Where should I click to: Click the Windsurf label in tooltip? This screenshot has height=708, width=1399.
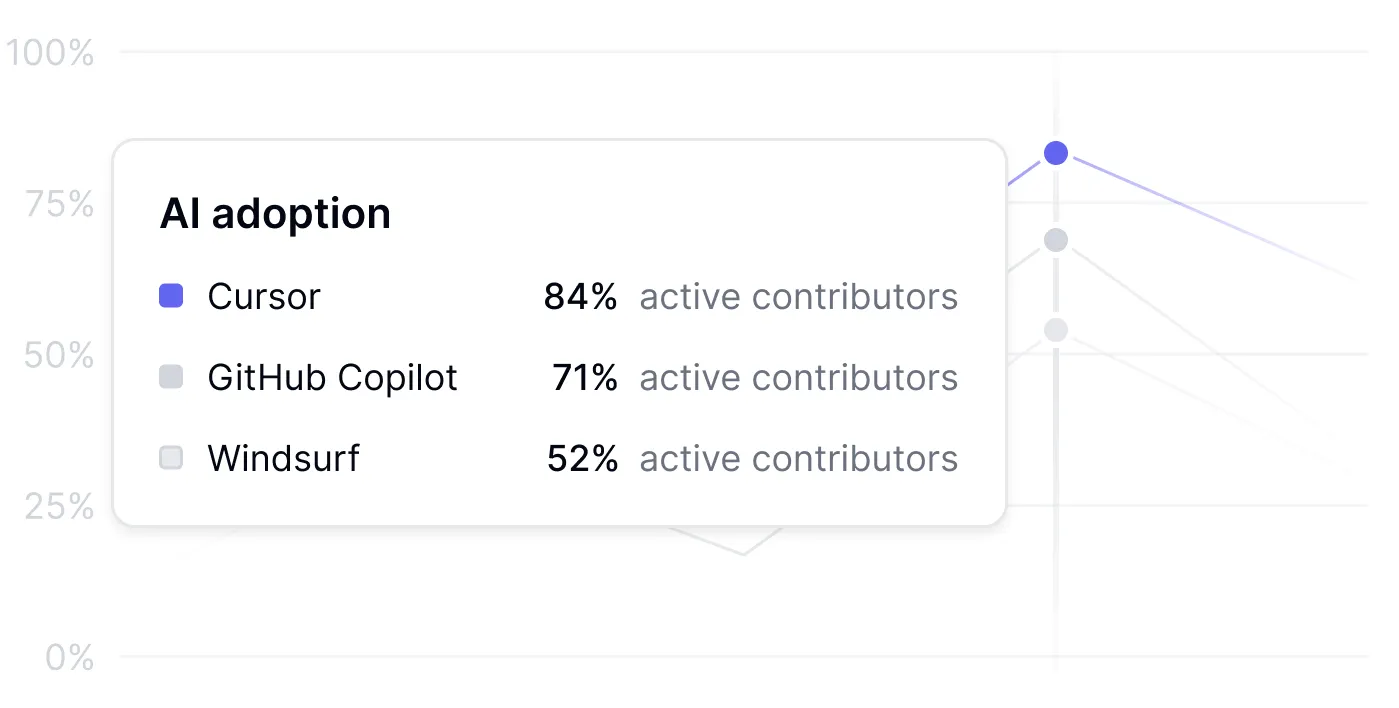(x=283, y=458)
